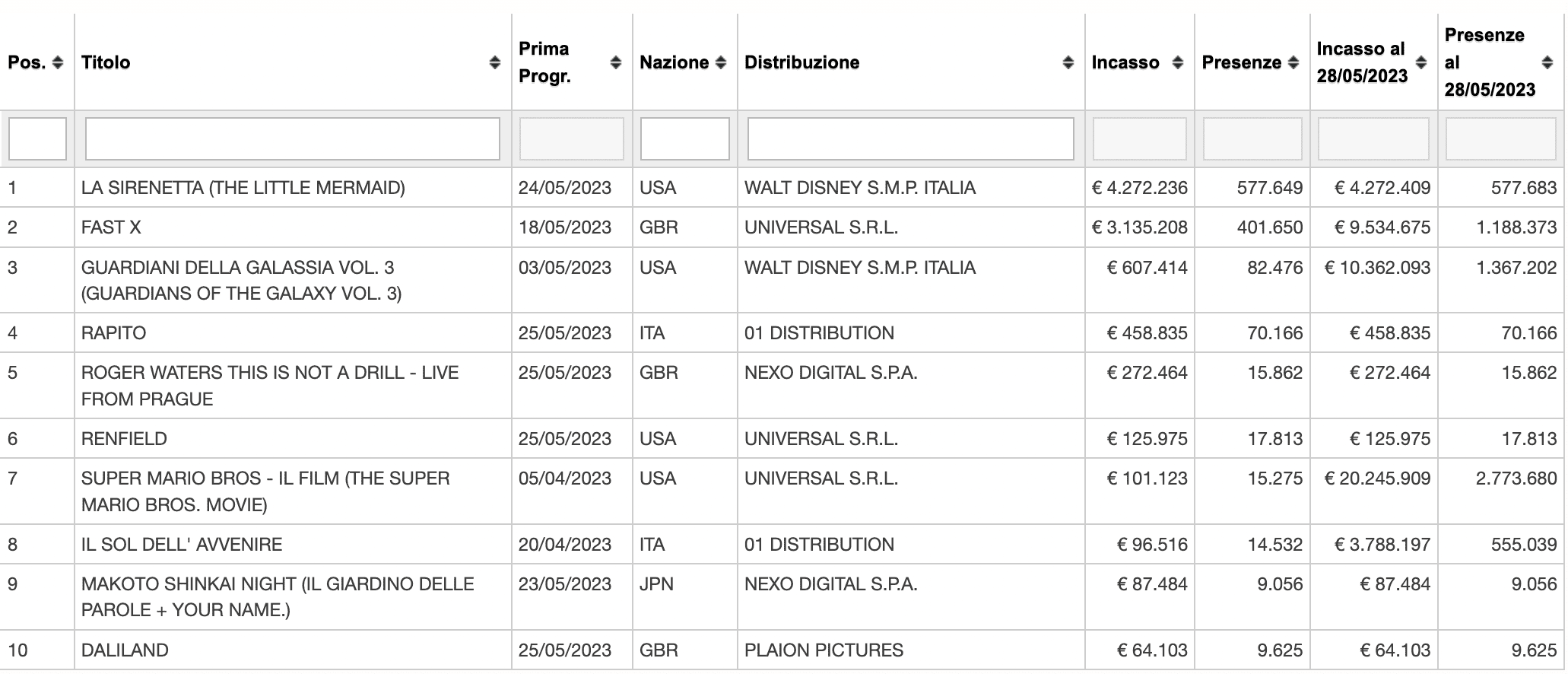
Task: Click WALT DISNEY S.M.P. ITALIA in Sirenetta row
Action: coord(860,188)
